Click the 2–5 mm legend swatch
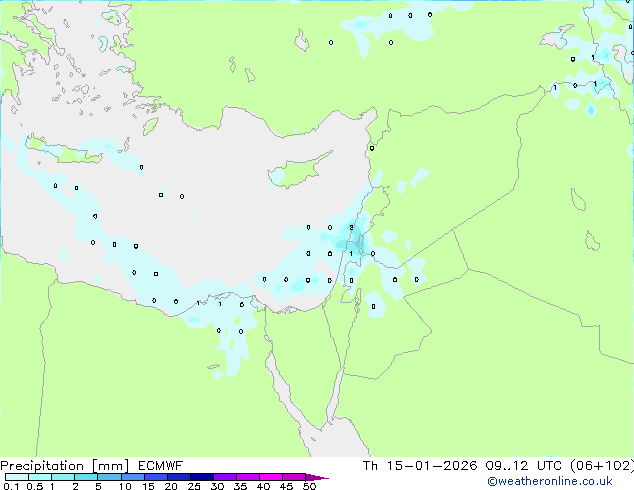Screen dimensions: 634x490 [86, 477]
